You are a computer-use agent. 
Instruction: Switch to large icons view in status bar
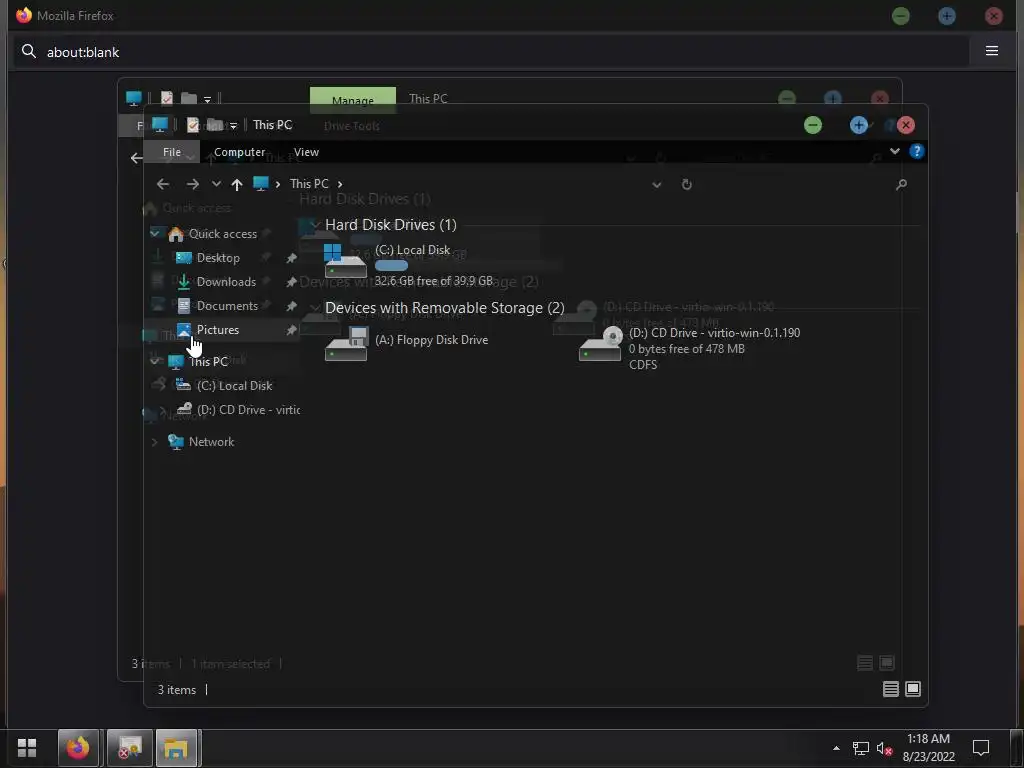912,689
